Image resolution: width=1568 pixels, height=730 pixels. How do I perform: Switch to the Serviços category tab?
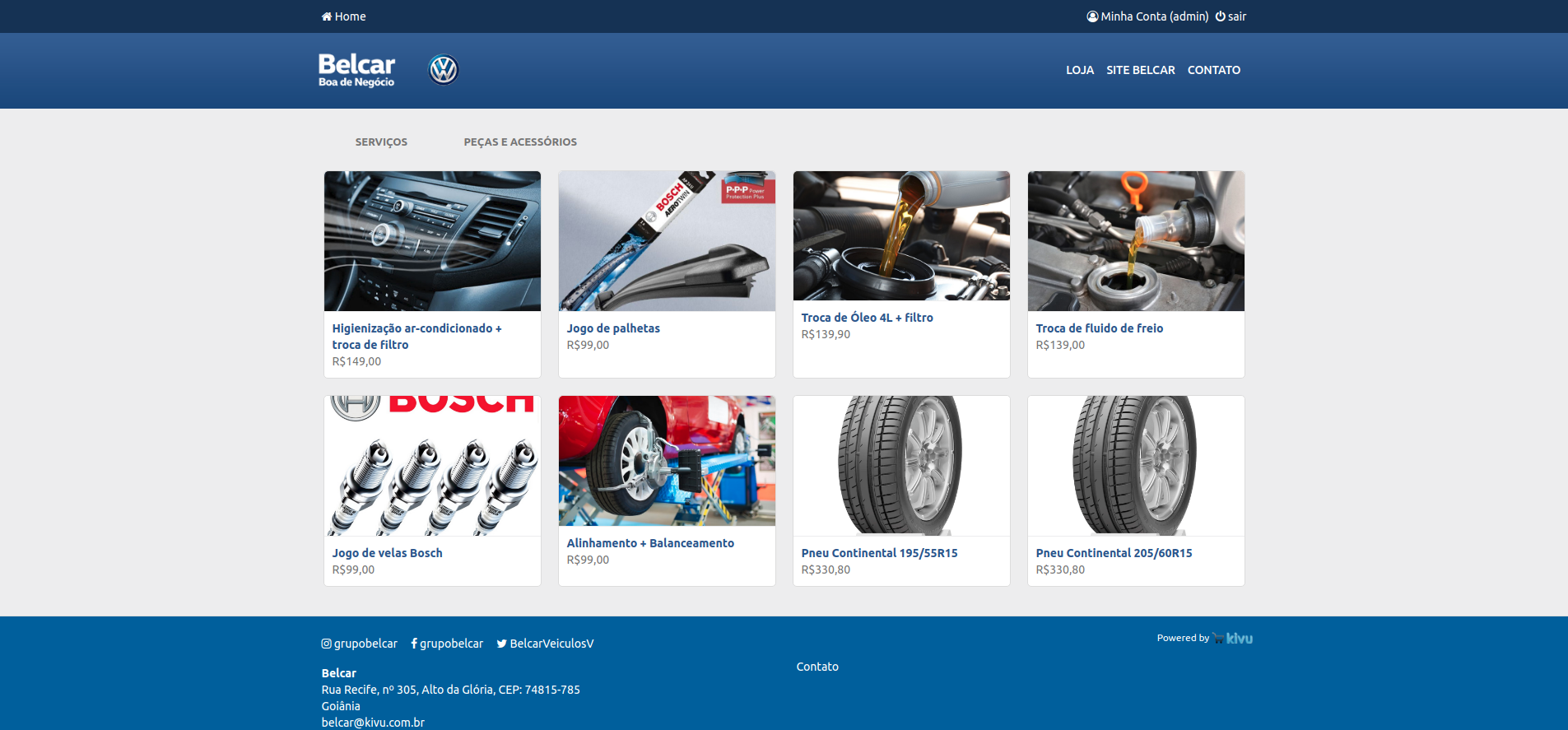tap(381, 142)
